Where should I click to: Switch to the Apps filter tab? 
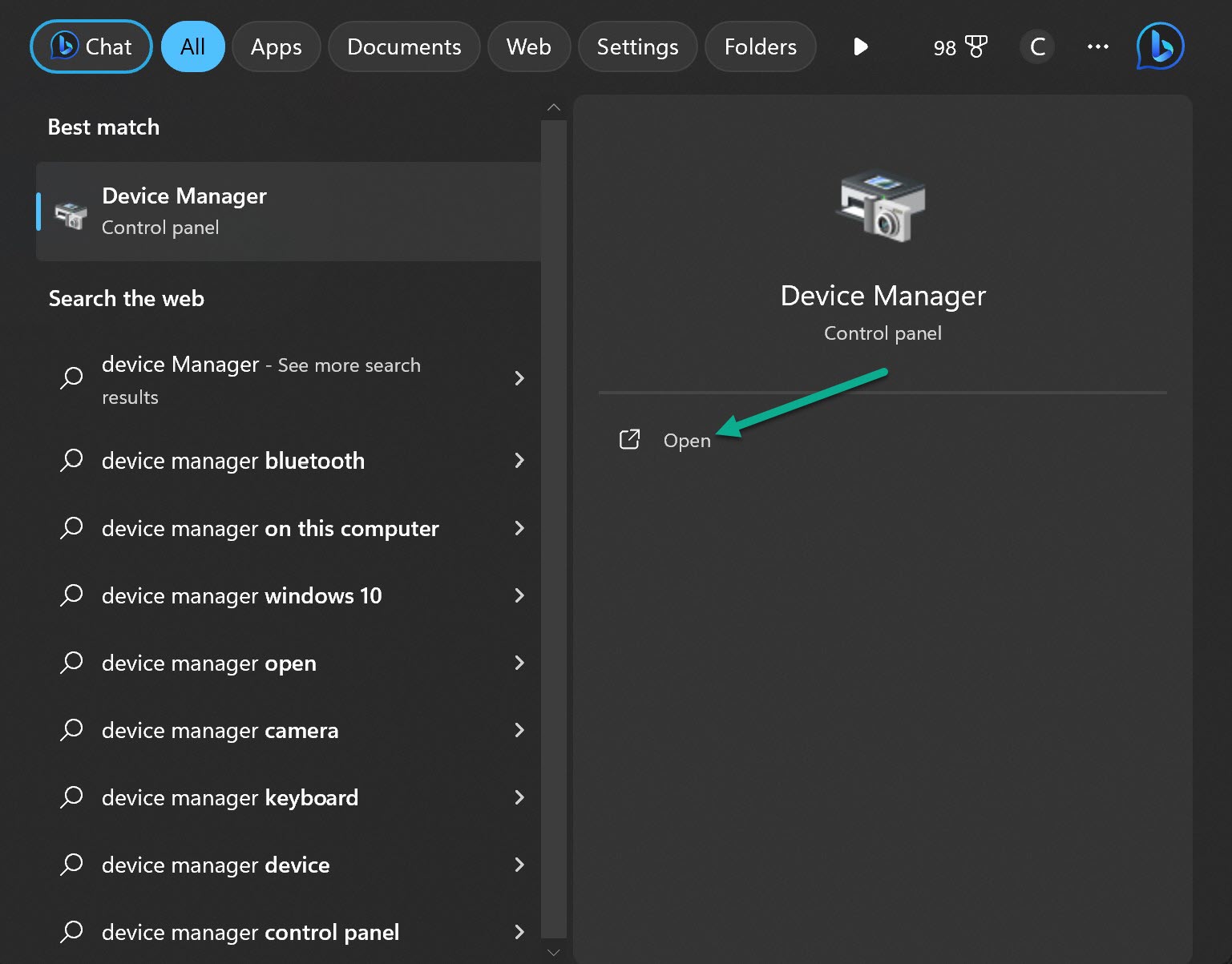(x=276, y=47)
